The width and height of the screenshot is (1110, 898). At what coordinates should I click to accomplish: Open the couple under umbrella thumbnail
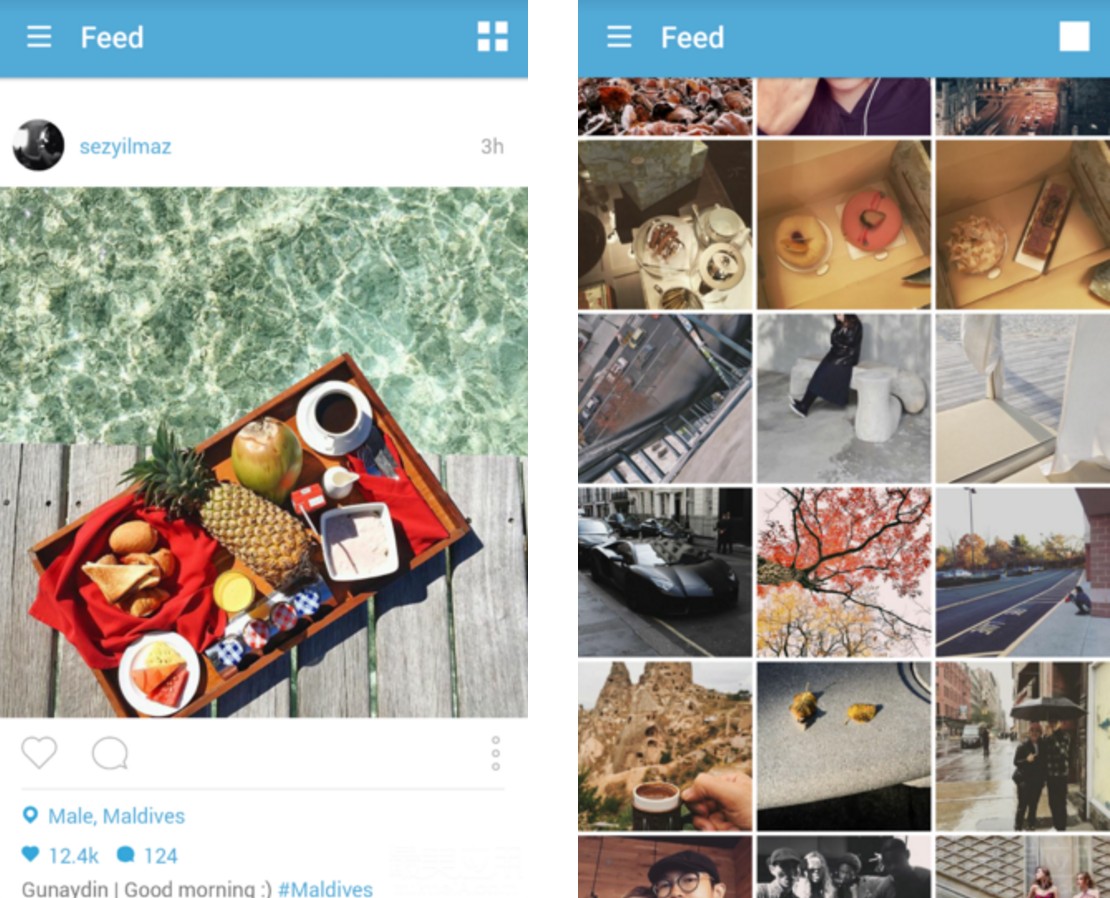[1023, 746]
